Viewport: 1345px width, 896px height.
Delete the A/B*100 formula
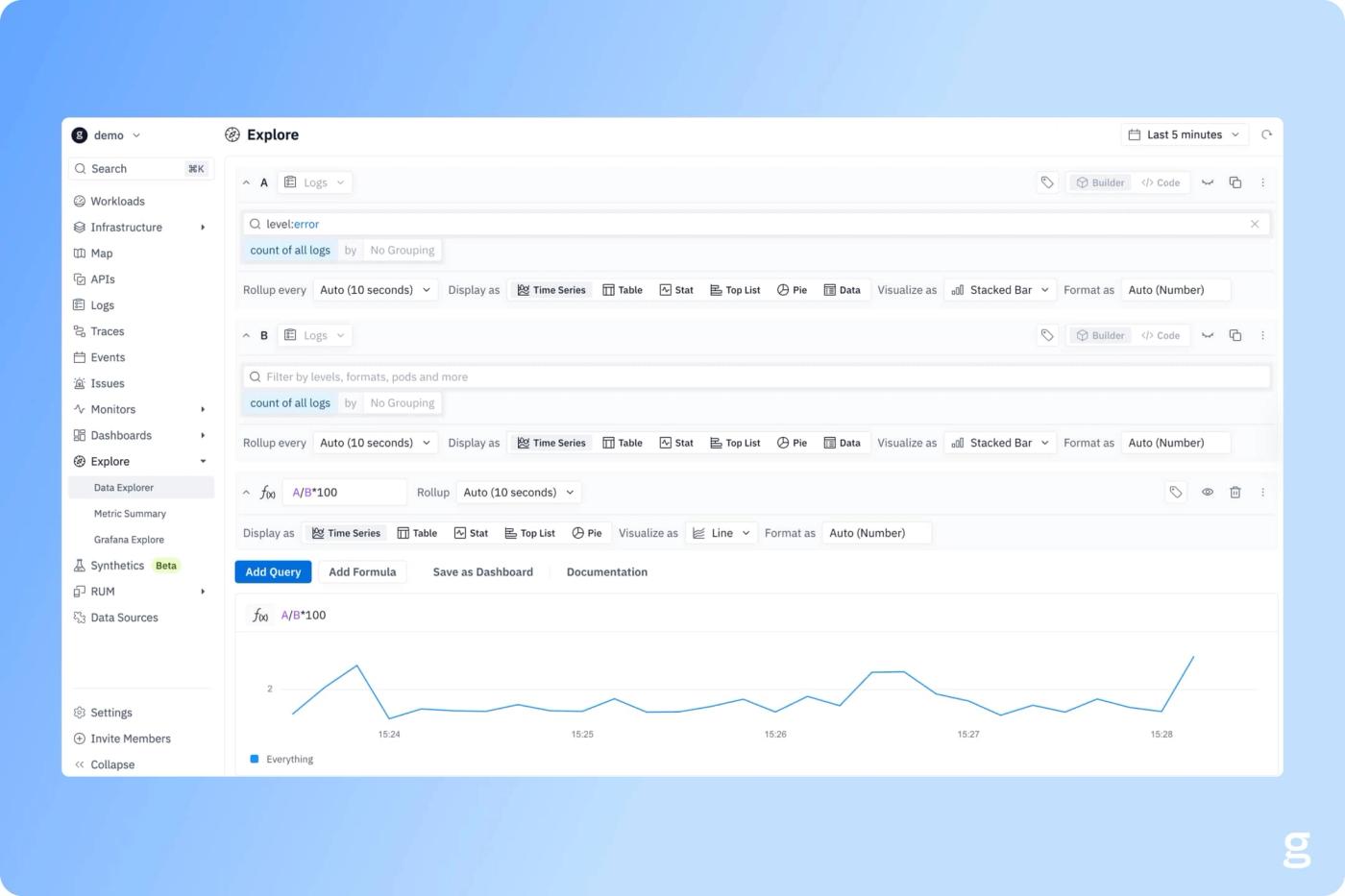pyautogui.click(x=1235, y=492)
